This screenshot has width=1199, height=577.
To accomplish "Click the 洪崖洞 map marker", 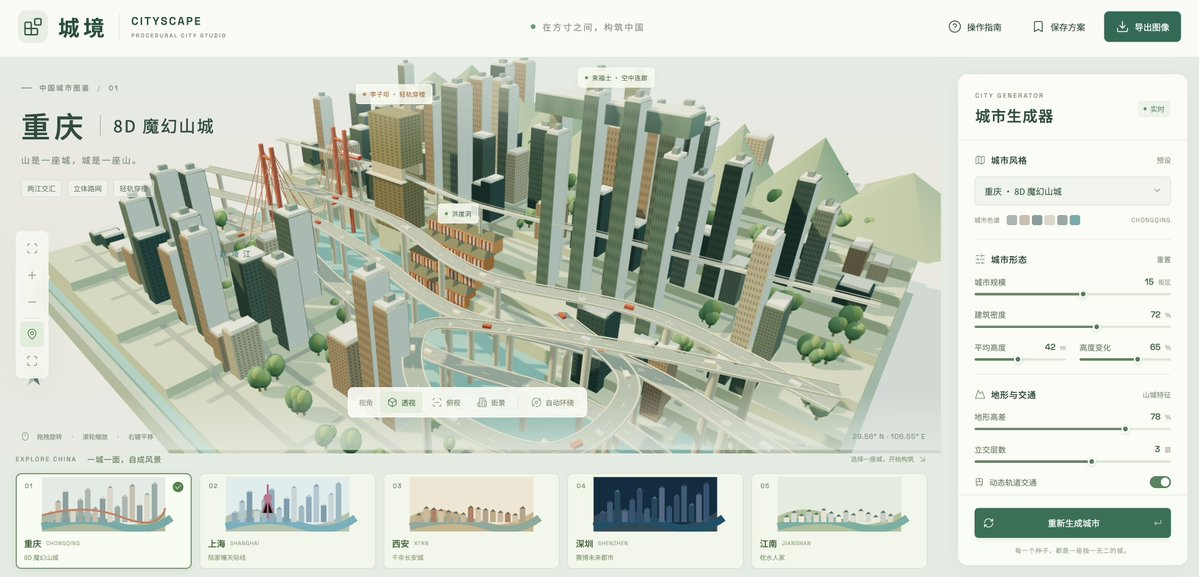I will 459,214.
